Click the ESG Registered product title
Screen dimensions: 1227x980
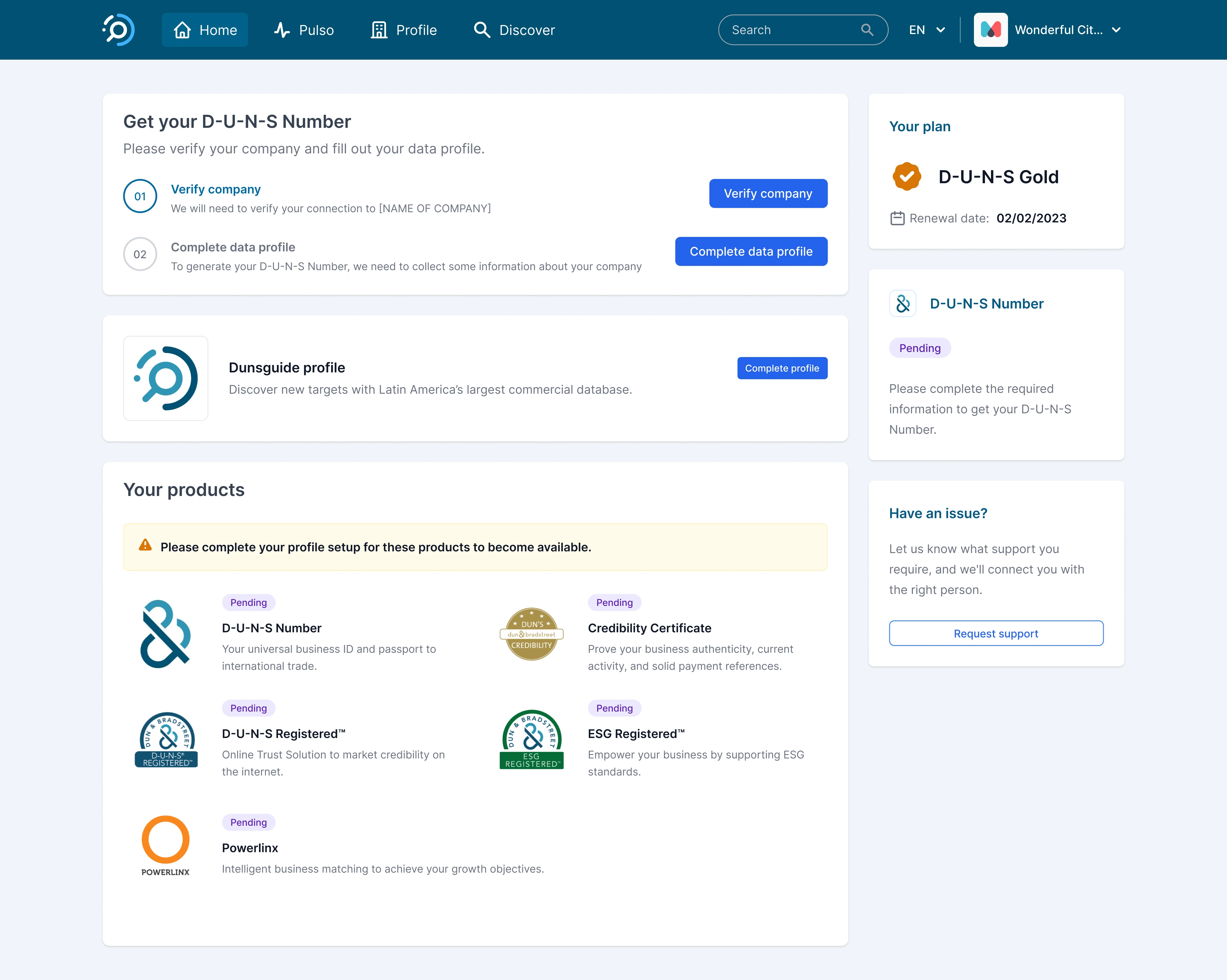tap(636, 733)
